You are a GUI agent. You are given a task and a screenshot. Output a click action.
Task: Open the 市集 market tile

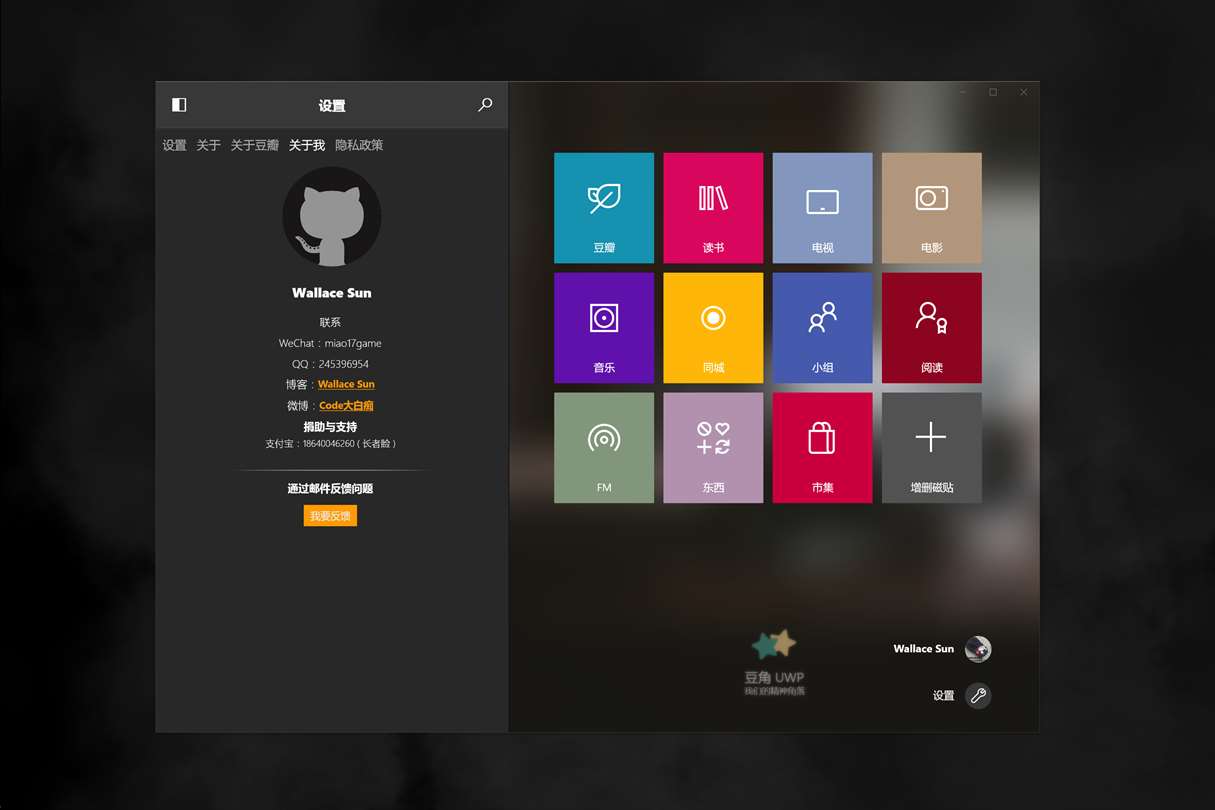[822, 448]
